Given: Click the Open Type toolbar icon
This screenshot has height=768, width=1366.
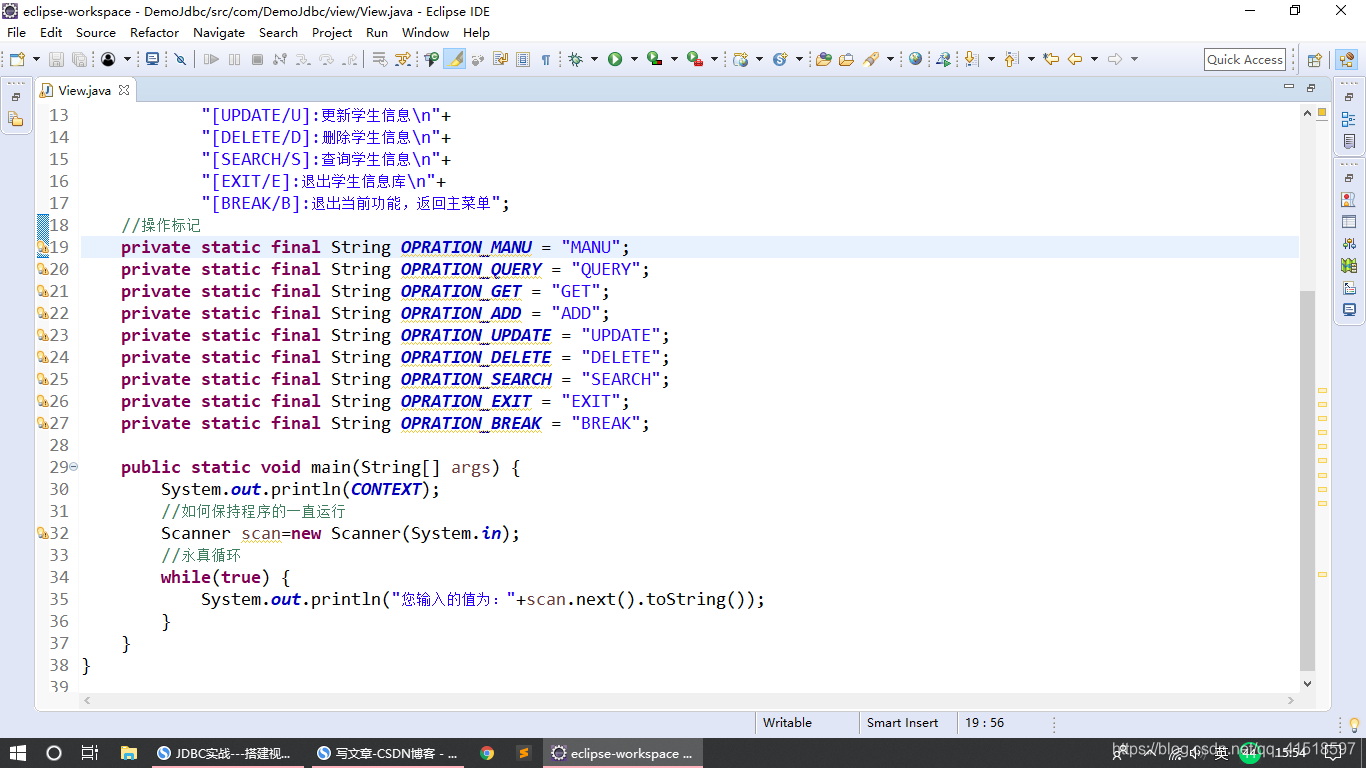Looking at the screenshot, I should click(823, 60).
